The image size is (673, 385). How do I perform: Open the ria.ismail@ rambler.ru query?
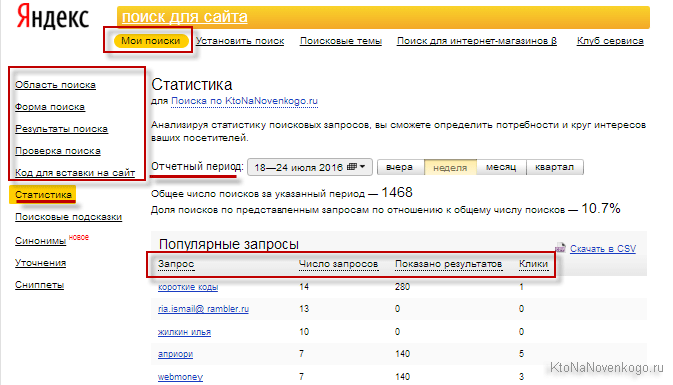pos(203,309)
